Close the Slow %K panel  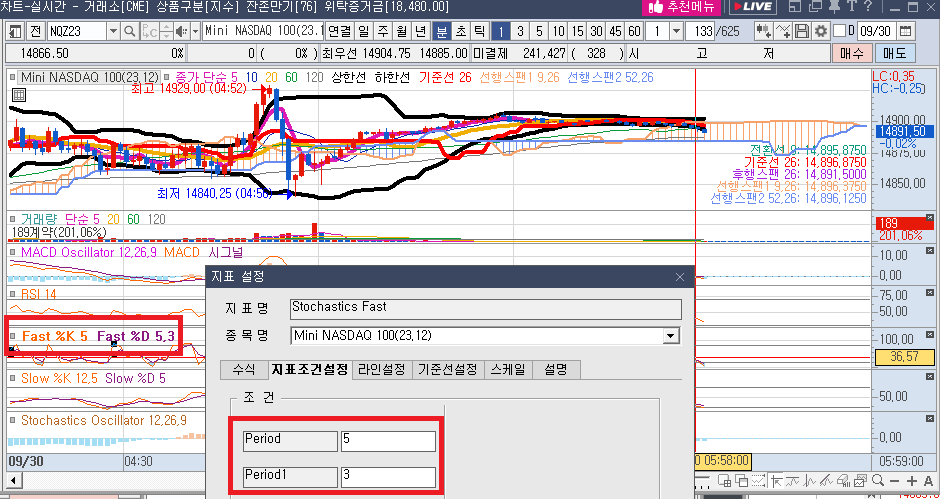(930, 376)
